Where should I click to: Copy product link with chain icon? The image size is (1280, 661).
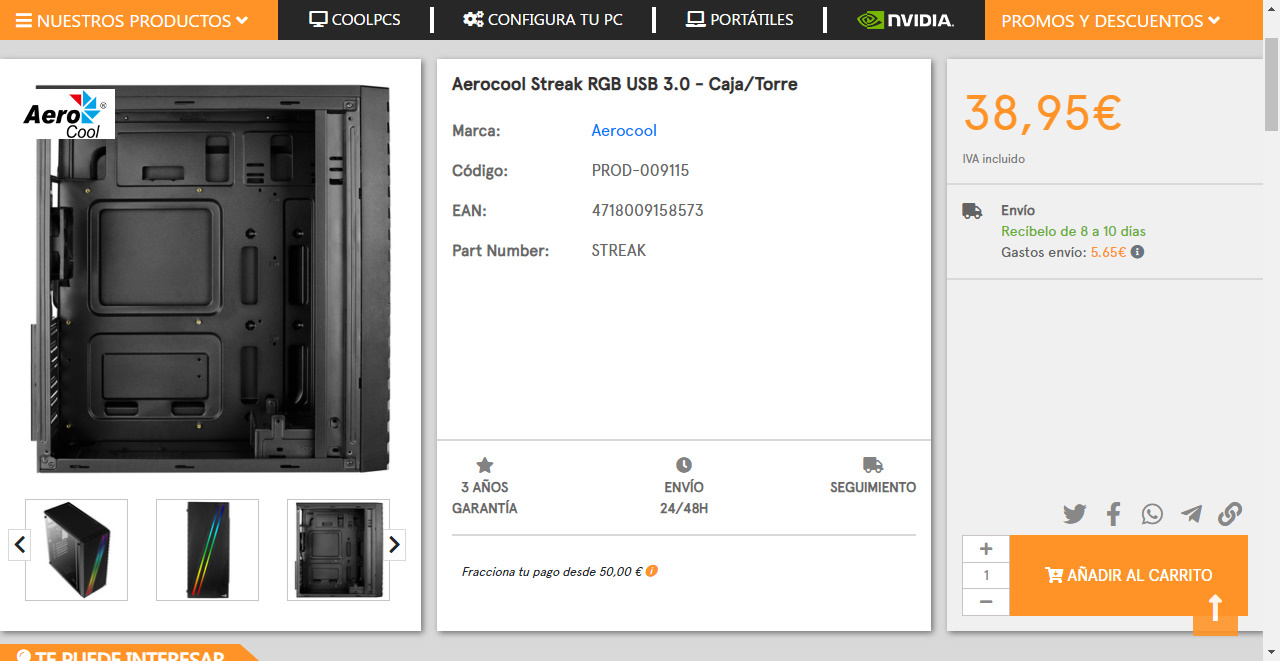tap(1229, 514)
